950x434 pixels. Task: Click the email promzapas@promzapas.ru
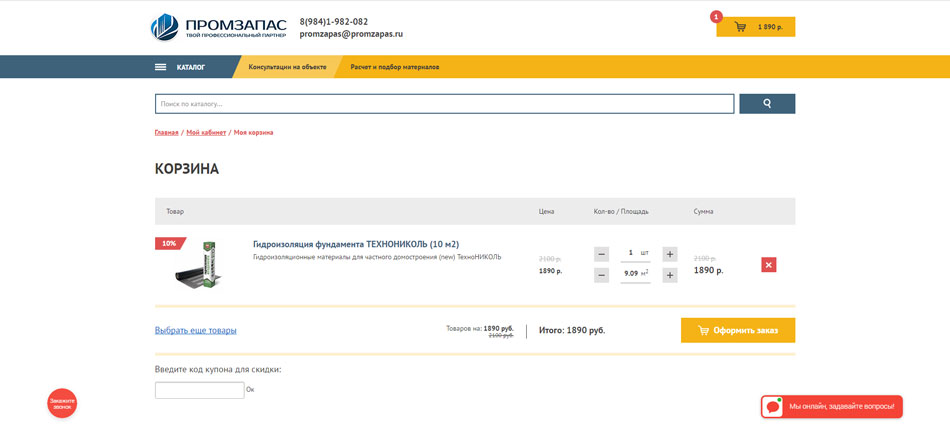pos(351,35)
